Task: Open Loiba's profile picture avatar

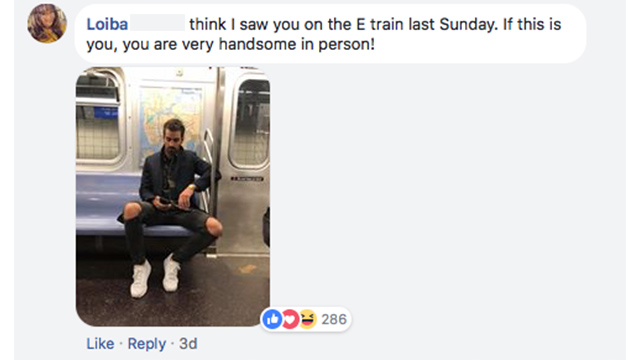Action: (47, 24)
